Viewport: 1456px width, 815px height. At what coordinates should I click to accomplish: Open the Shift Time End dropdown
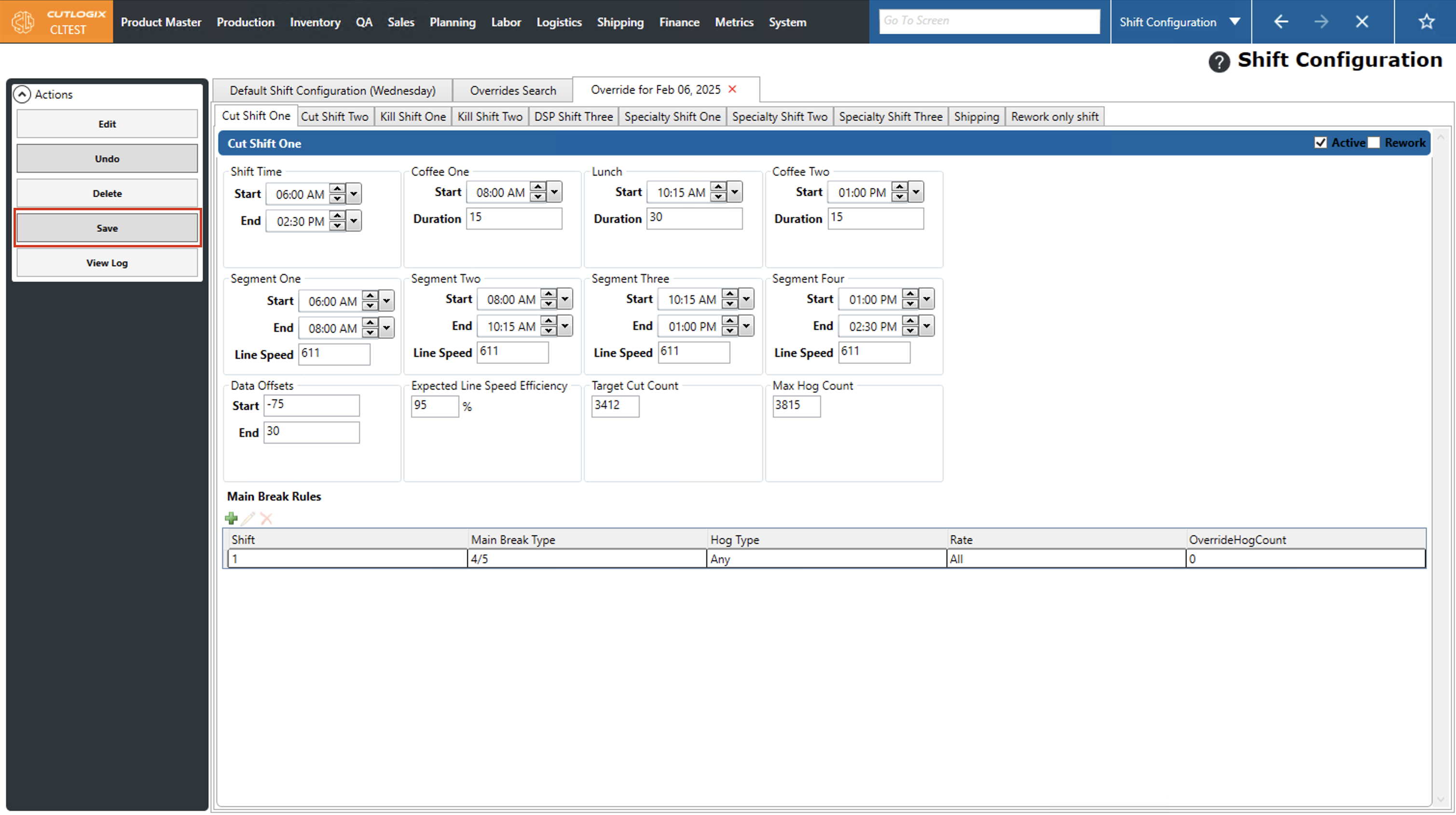pos(354,221)
